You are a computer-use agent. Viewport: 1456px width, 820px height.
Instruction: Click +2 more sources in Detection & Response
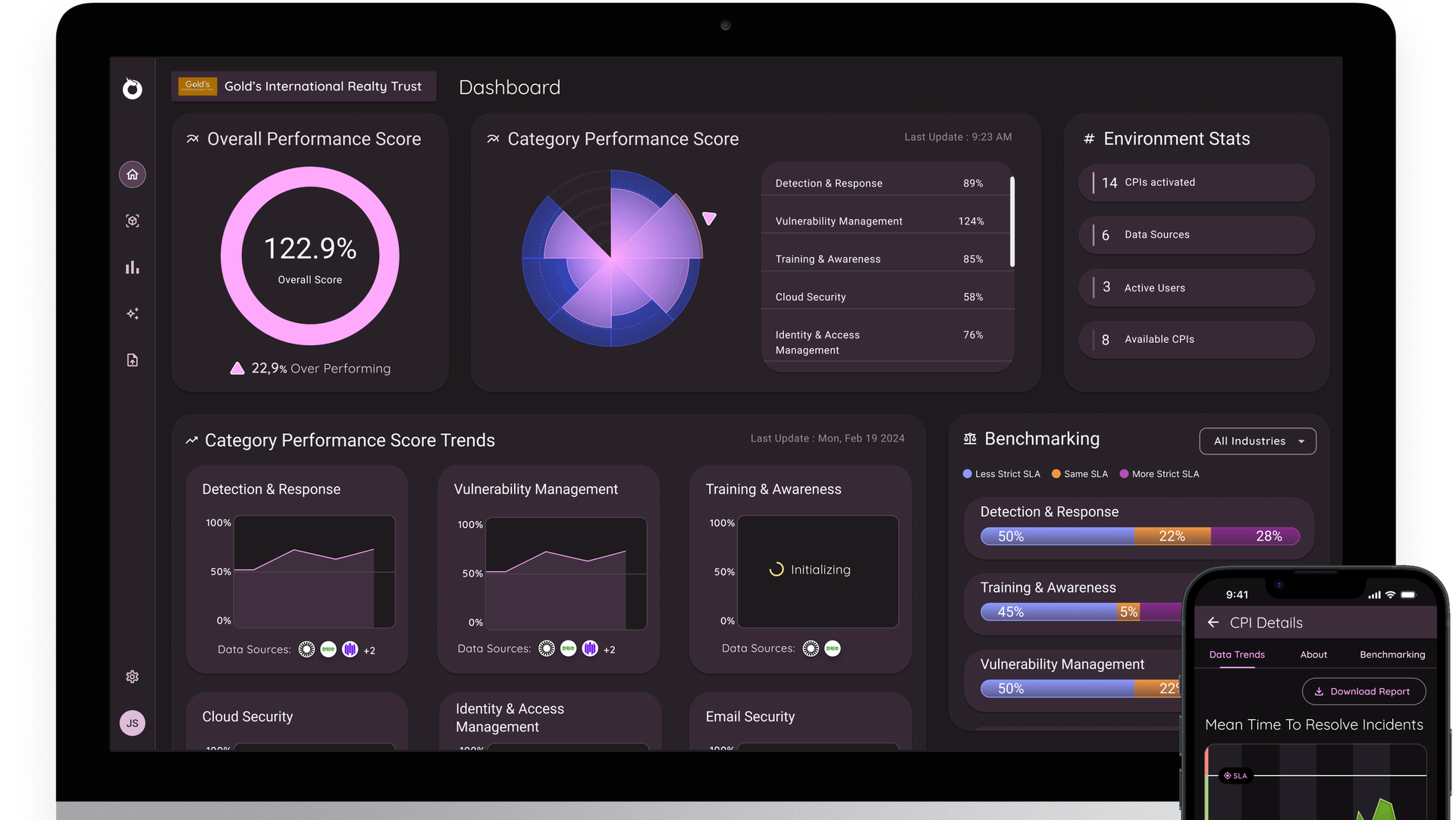[x=369, y=650]
